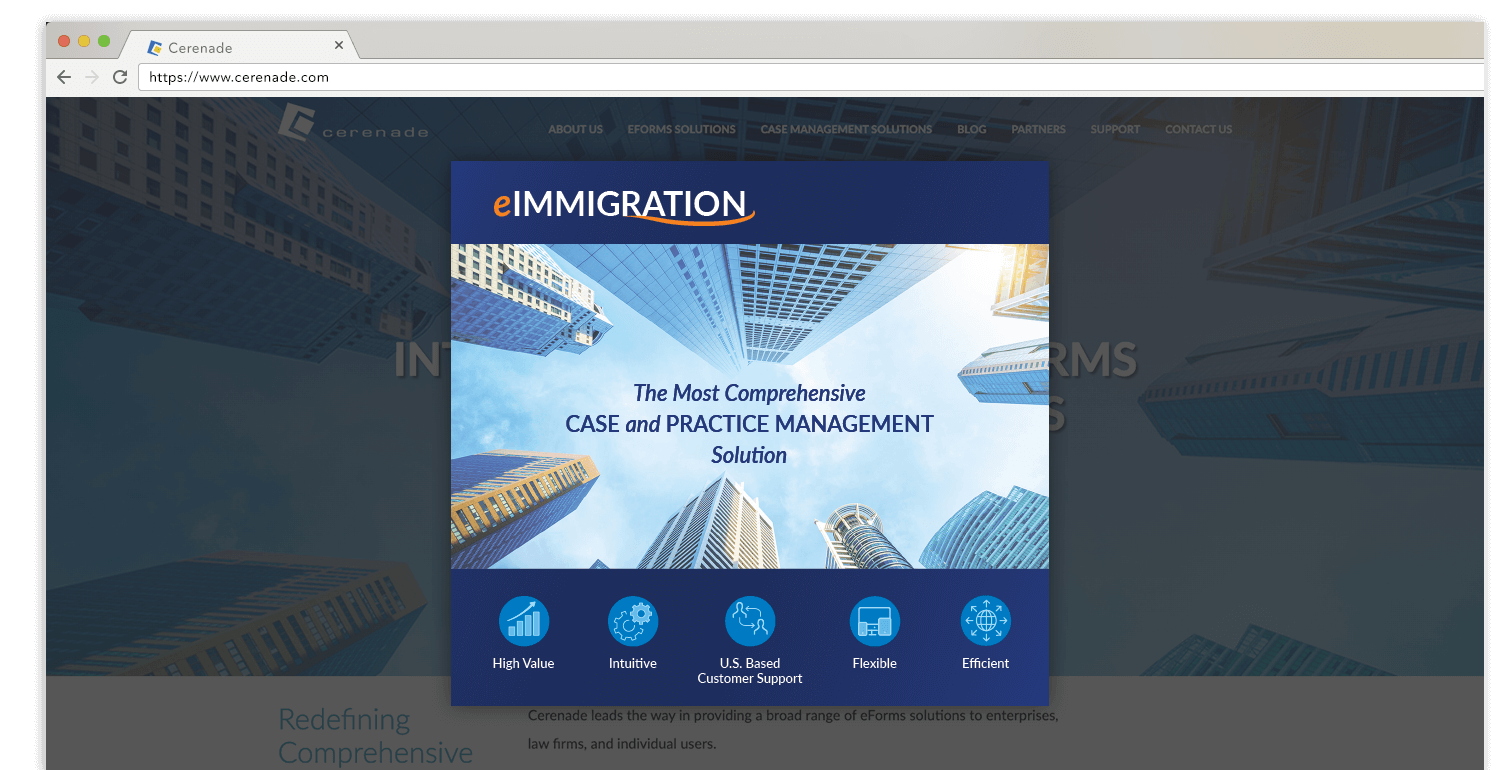Image resolution: width=1500 pixels, height=770 pixels.
Task: Click the Efficient globe icon
Action: tap(986, 622)
